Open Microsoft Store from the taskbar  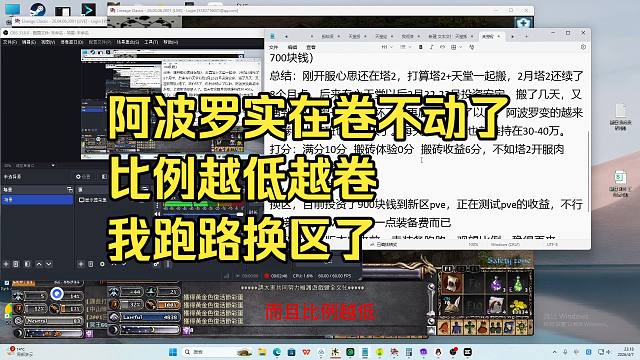[x=291, y=352]
